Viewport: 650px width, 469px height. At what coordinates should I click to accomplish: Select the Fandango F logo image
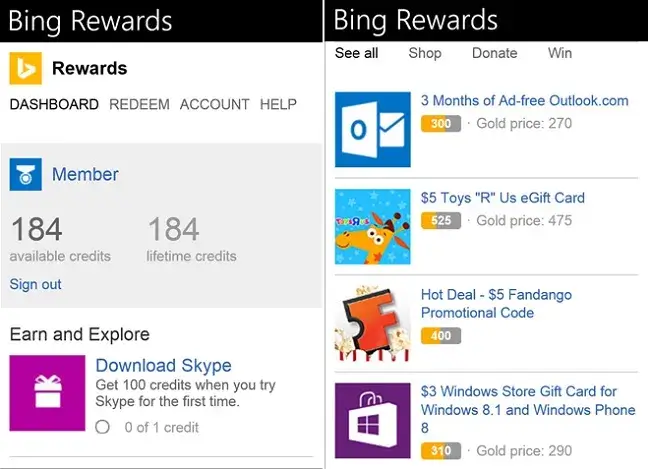373,323
